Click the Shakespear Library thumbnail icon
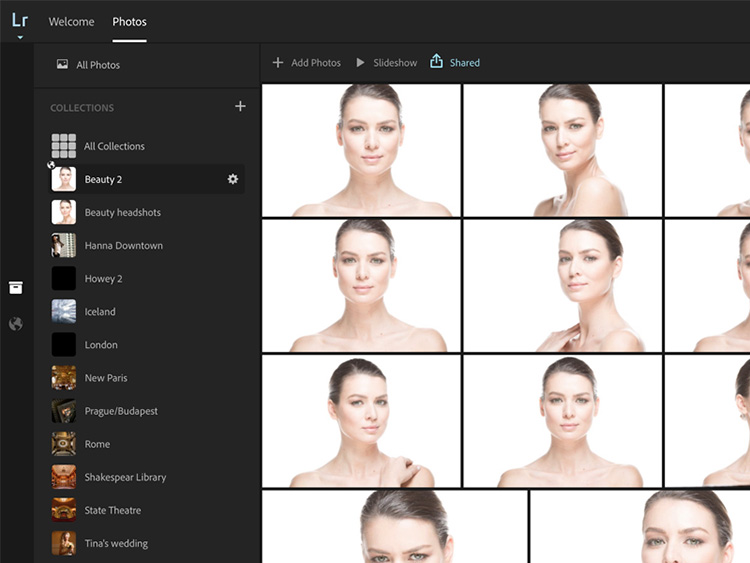The image size is (750, 563). tap(64, 477)
